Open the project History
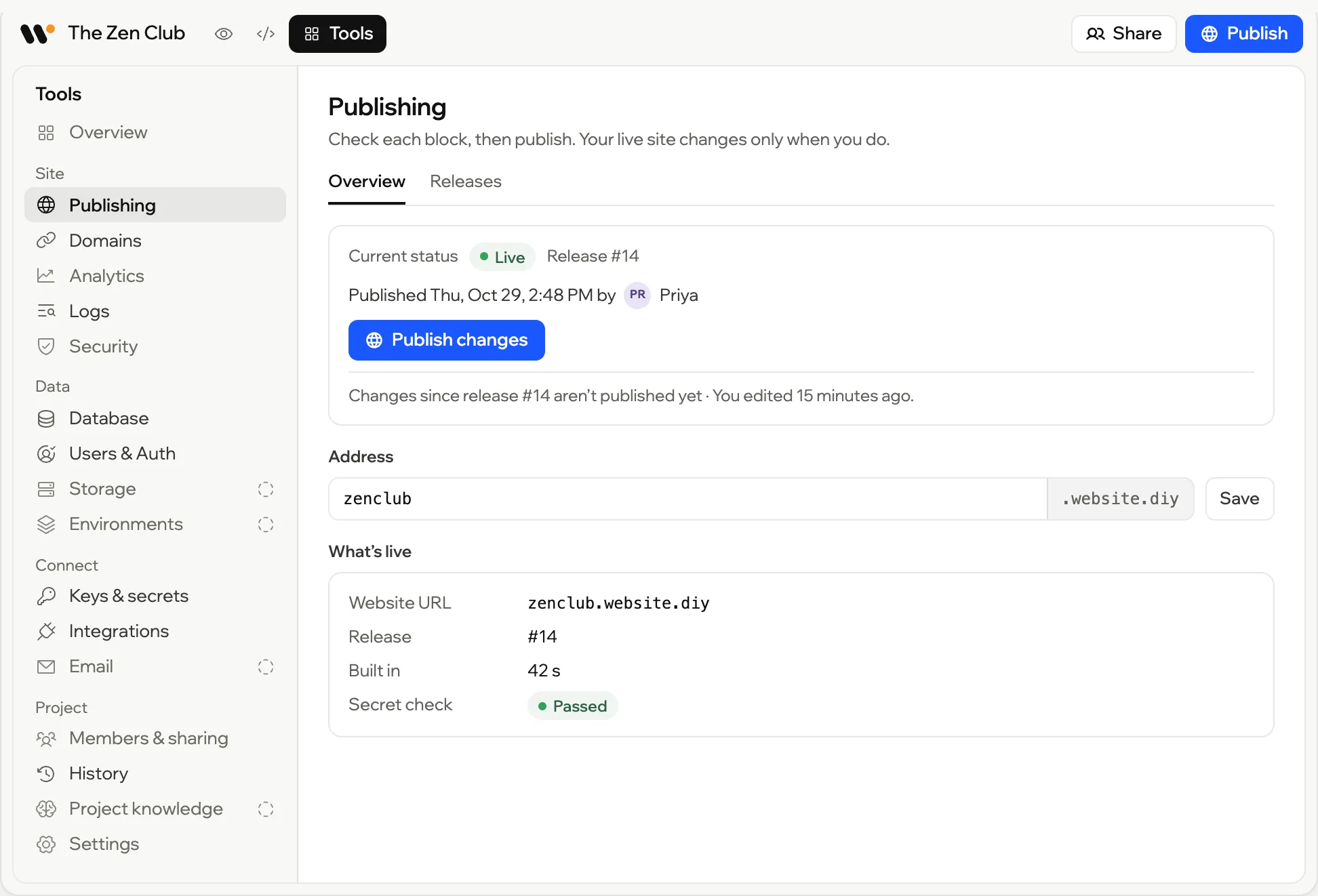This screenshot has width=1318, height=896. [155, 773]
